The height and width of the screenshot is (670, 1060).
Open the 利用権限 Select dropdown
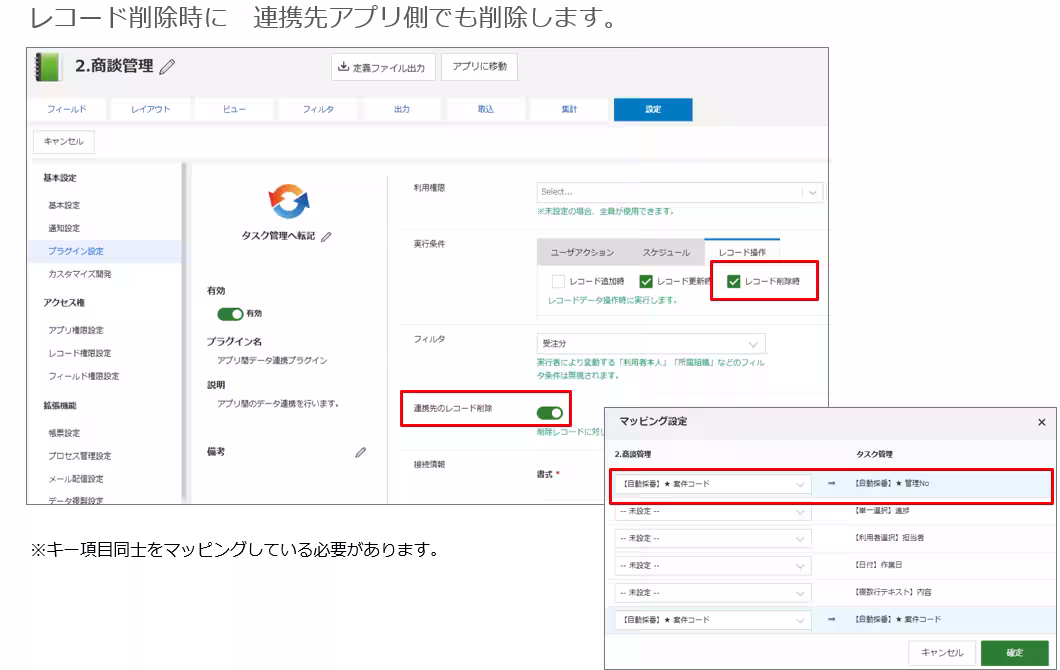pos(679,192)
